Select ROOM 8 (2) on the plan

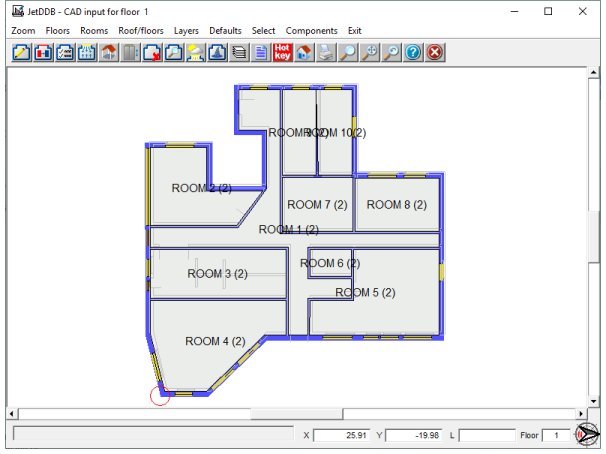(x=397, y=204)
